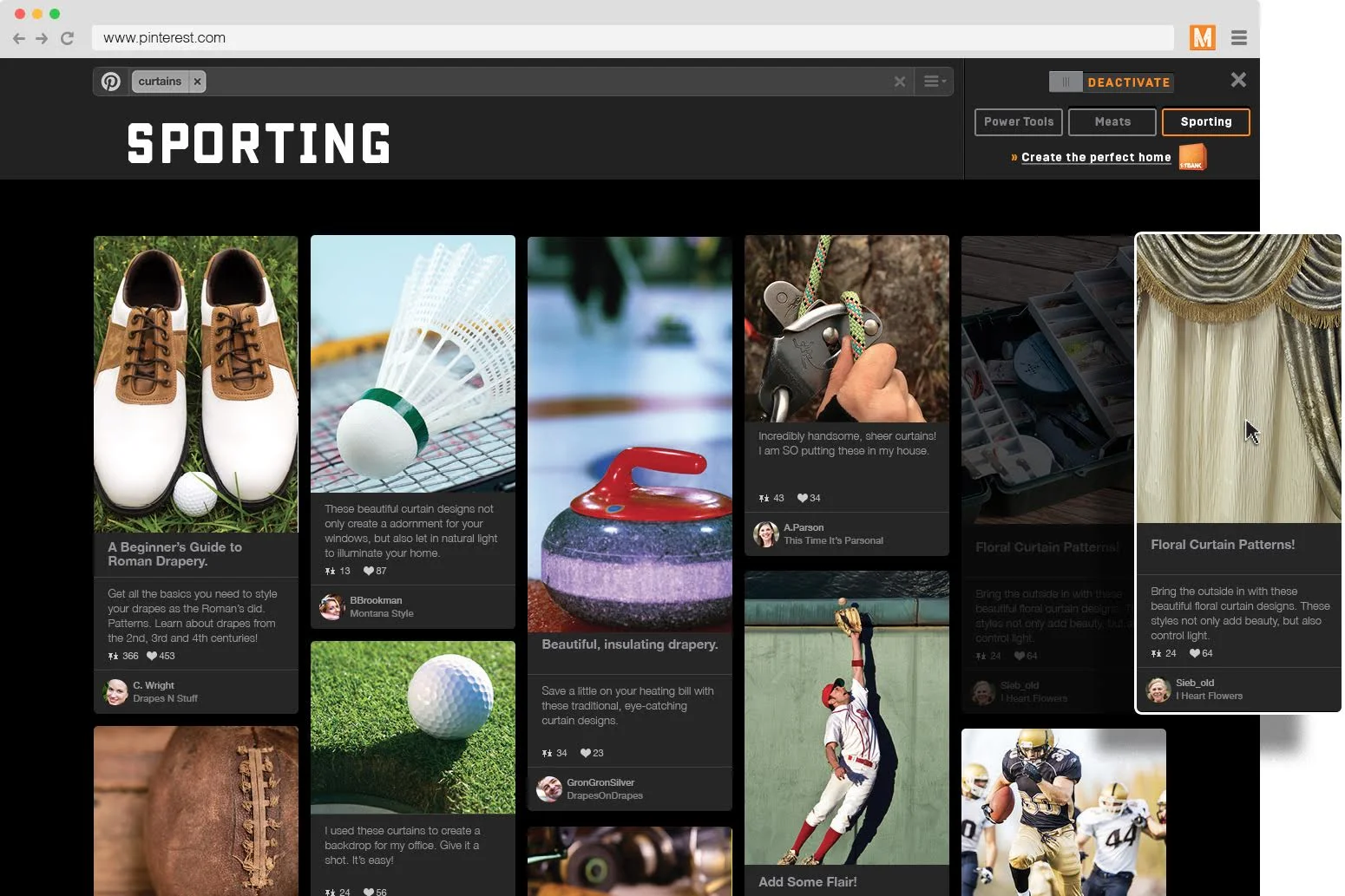Visit BBrookman's profile name
Image resolution: width=1345 pixels, height=896 pixels.
tap(376, 601)
